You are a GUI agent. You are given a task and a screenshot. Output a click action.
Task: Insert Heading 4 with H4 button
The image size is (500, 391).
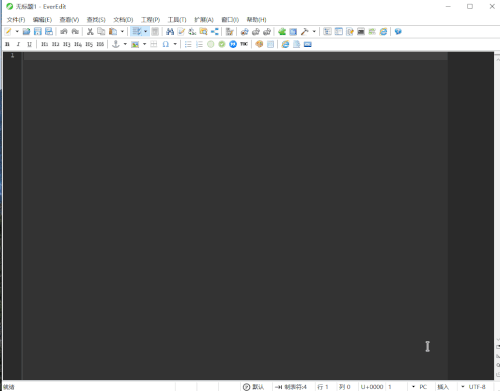[x=78, y=44]
